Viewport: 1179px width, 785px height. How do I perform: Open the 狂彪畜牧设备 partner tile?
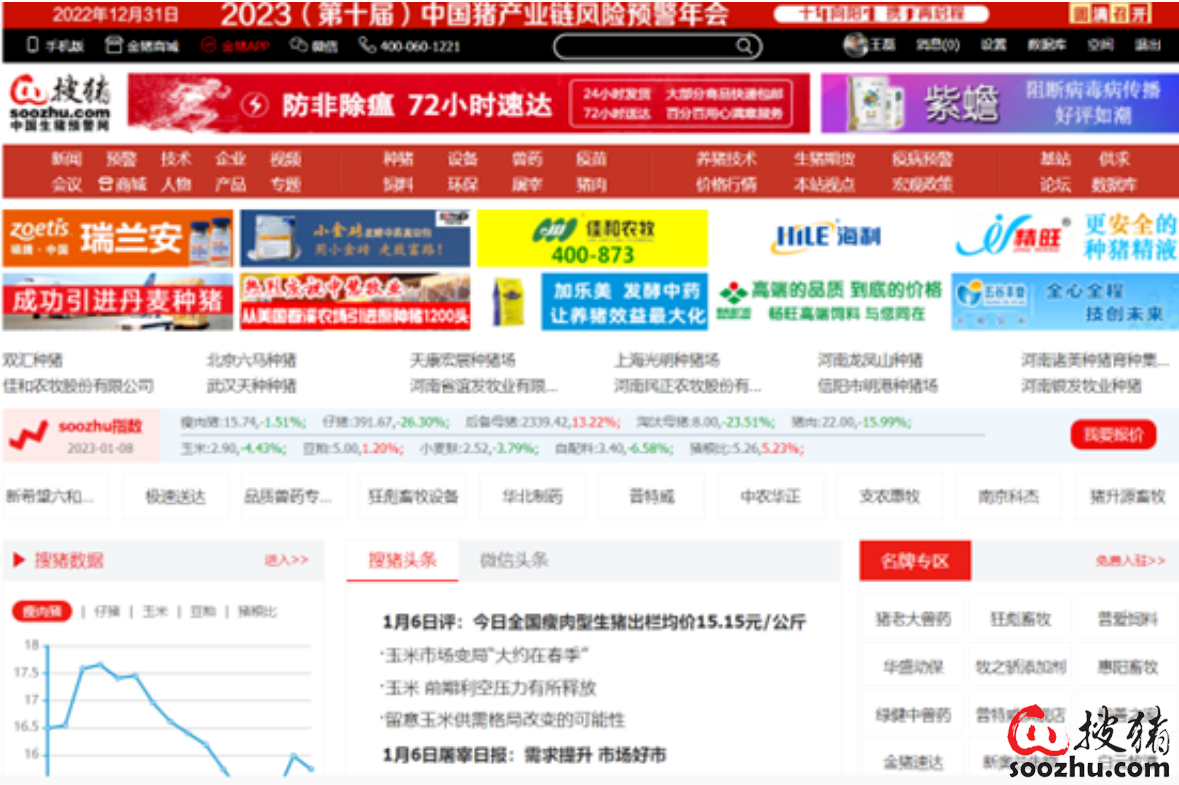coord(414,496)
